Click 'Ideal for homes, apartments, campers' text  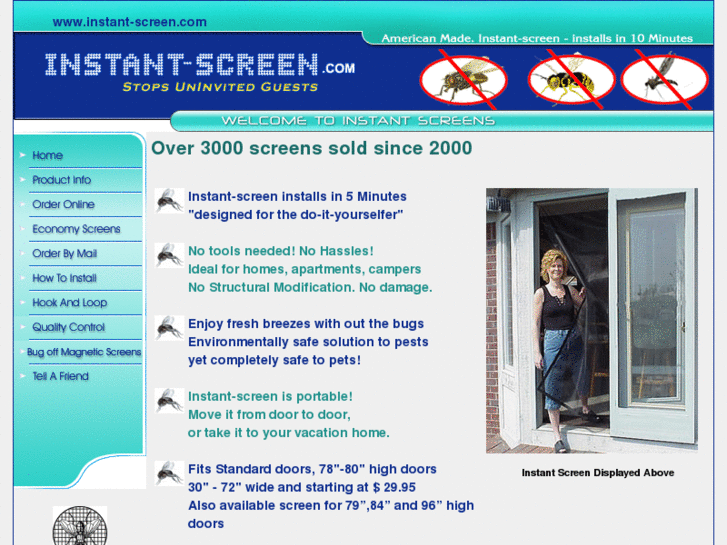pyautogui.click(x=304, y=269)
